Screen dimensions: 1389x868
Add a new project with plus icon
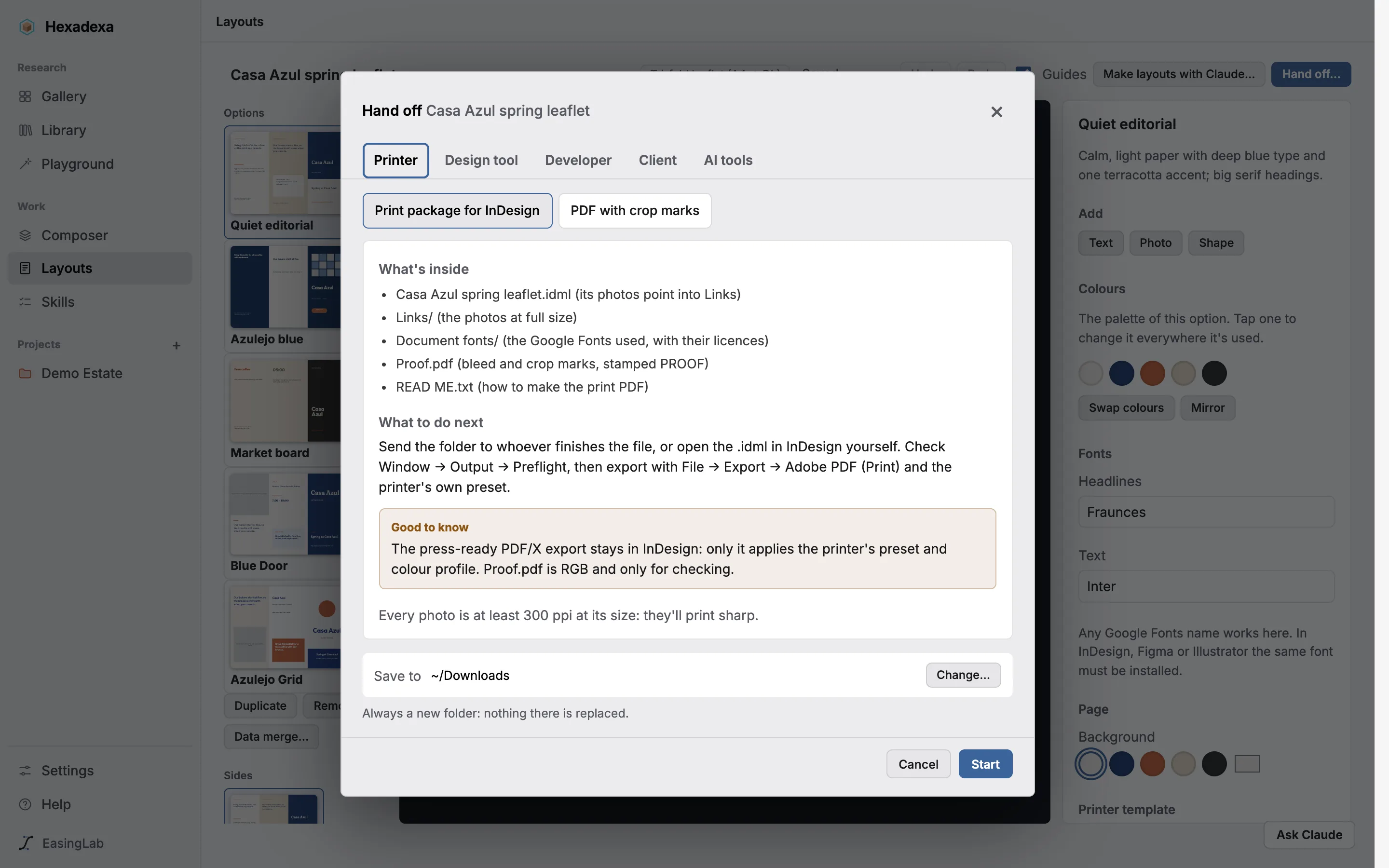pos(176,345)
